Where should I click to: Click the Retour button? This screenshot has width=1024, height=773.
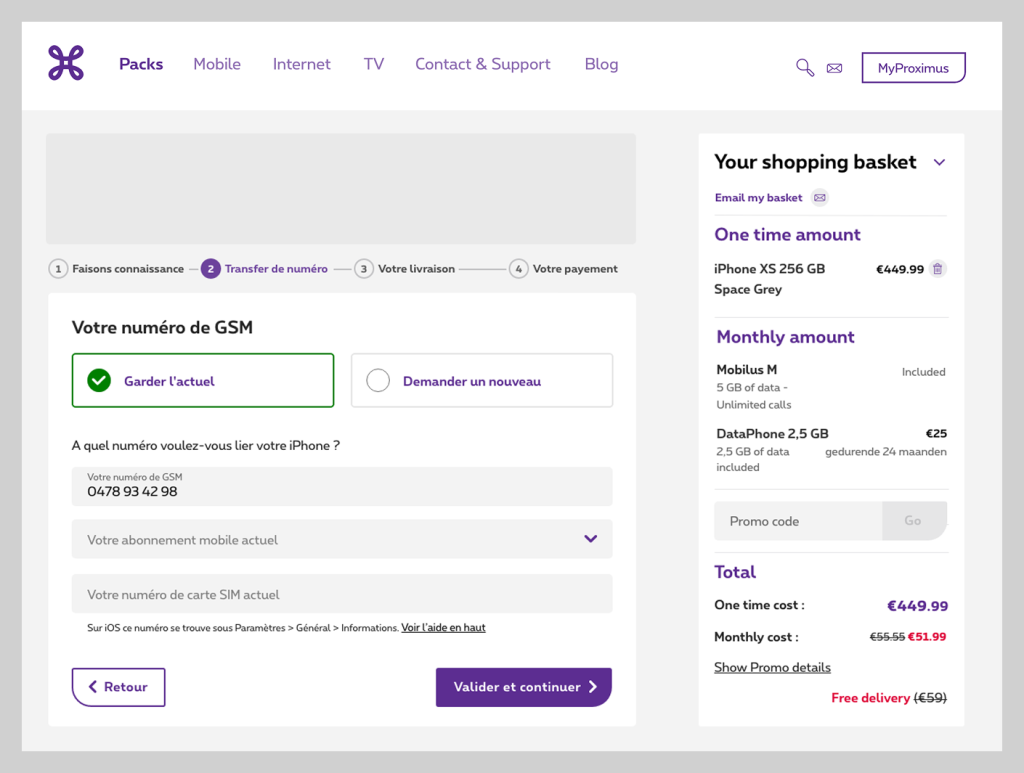click(118, 687)
